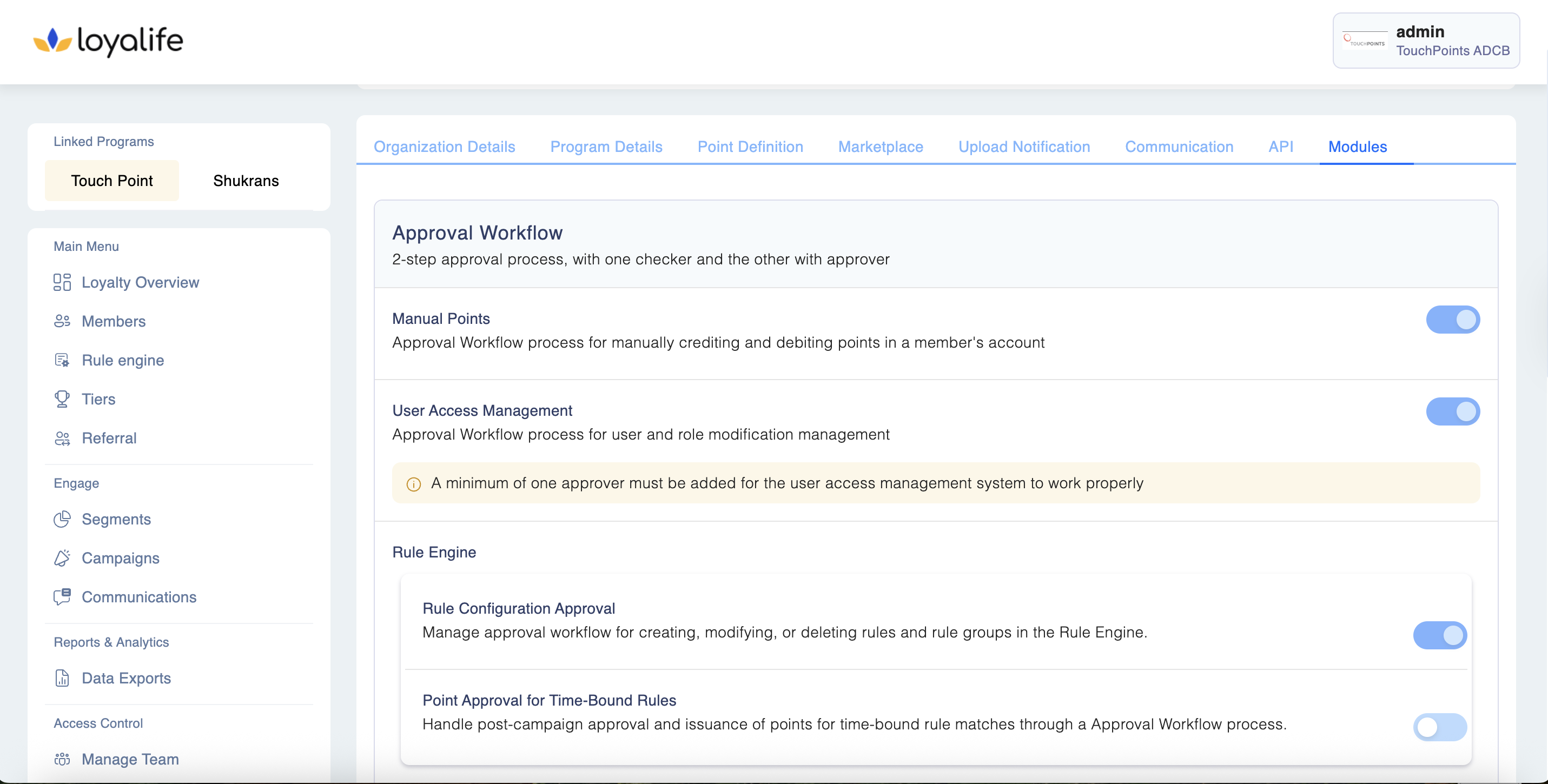Open the admin TouchPoints ADCB account menu
The image size is (1548, 784).
click(1425, 41)
